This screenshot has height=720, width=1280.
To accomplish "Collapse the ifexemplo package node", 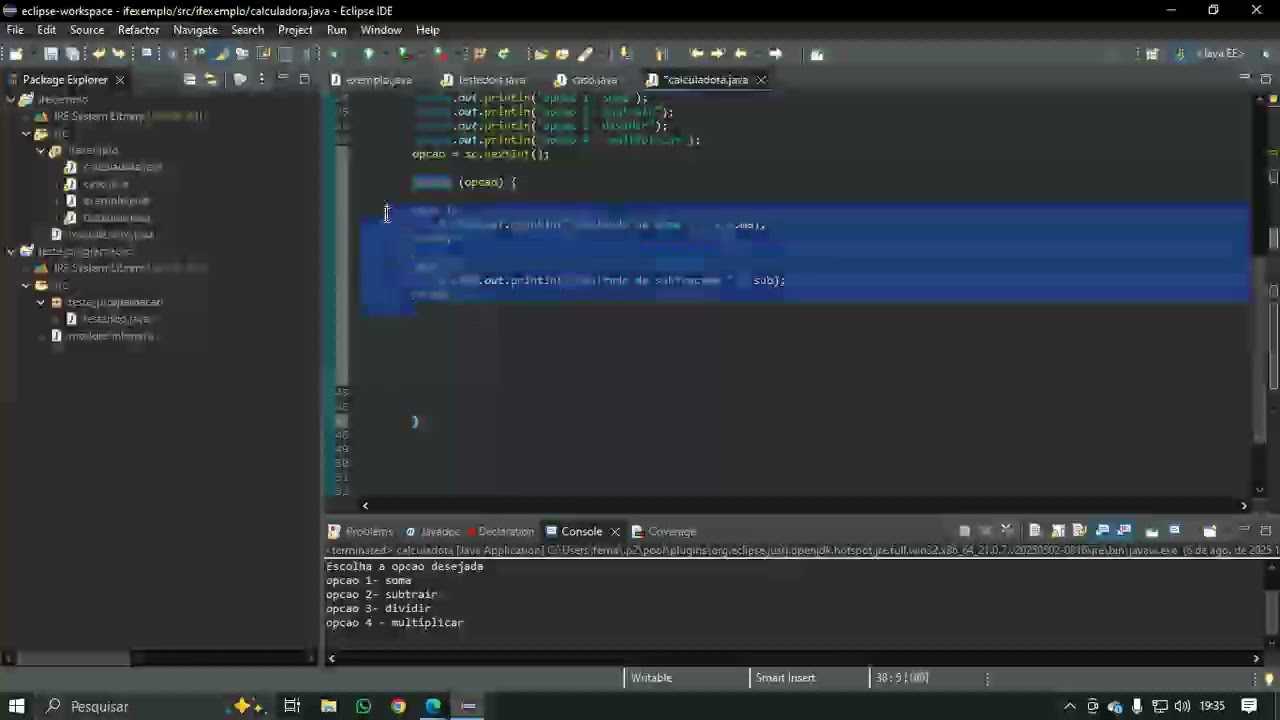I will tap(41, 150).
